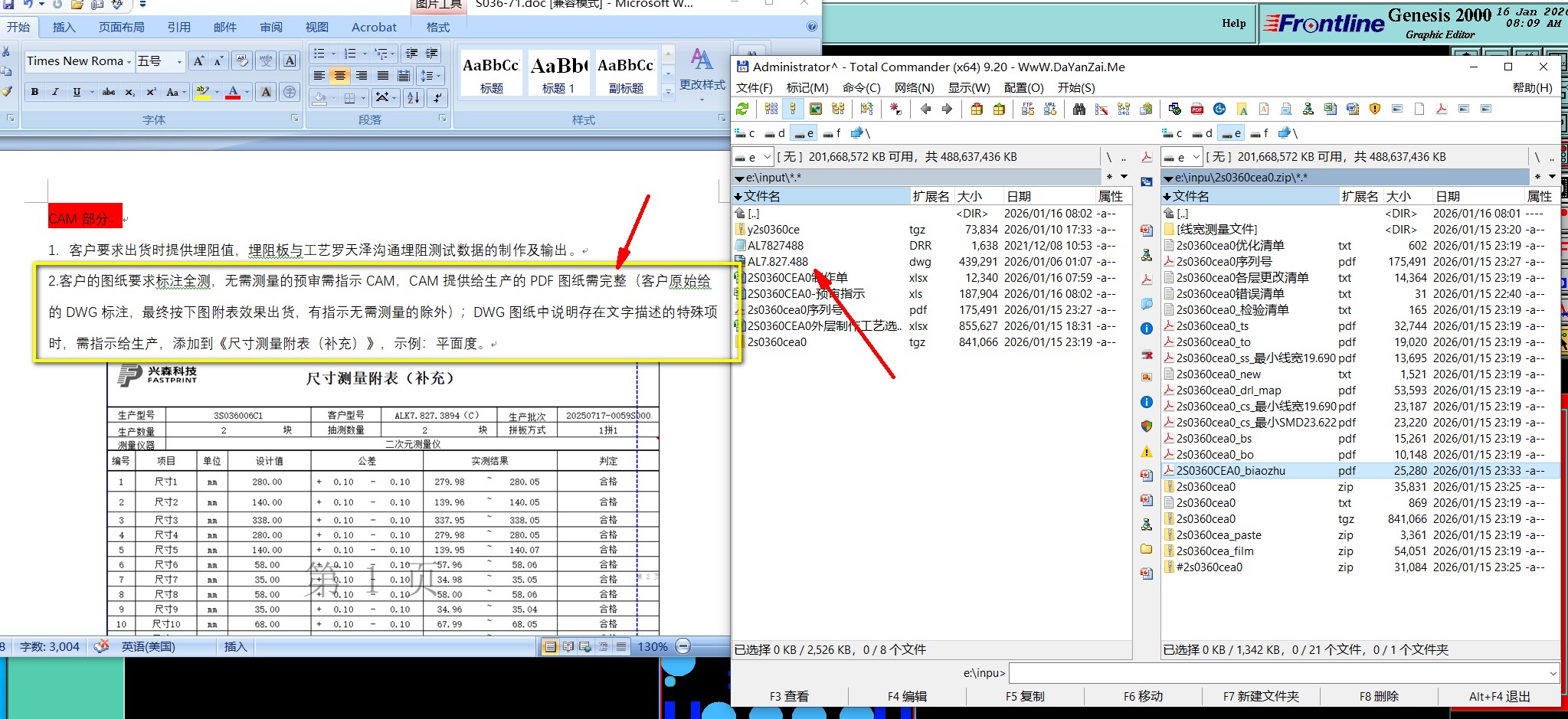Open the 五号 font size dropdown
Screen dimensions: 1568x719
179,61
